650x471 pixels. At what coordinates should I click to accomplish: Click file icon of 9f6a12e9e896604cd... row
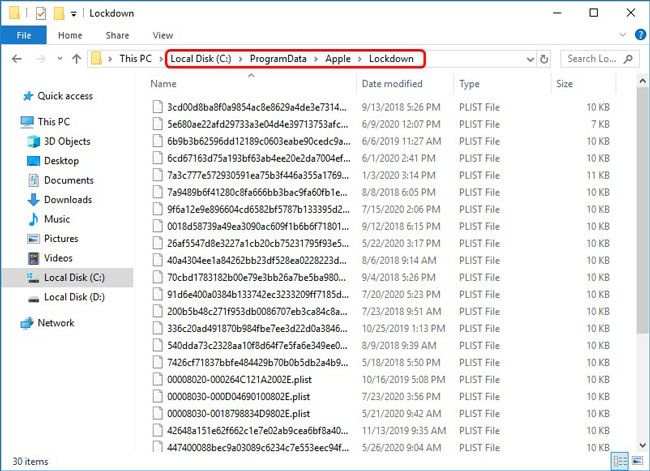coord(158,209)
